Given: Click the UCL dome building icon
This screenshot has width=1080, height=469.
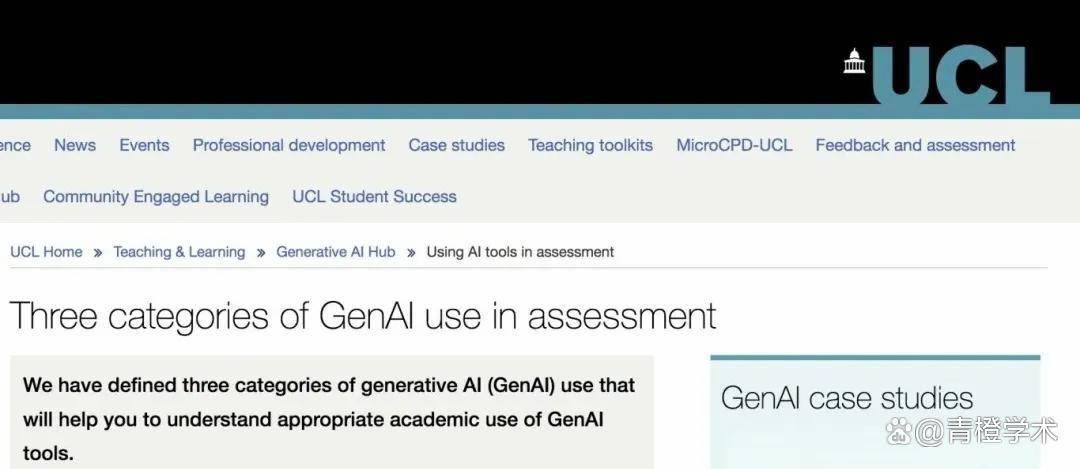Looking at the screenshot, I should (x=854, y=61).
